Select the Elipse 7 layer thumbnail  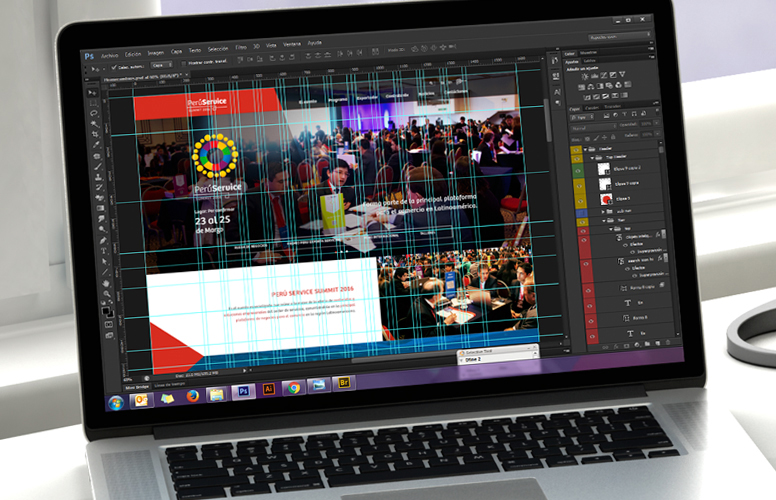[606, 200]
